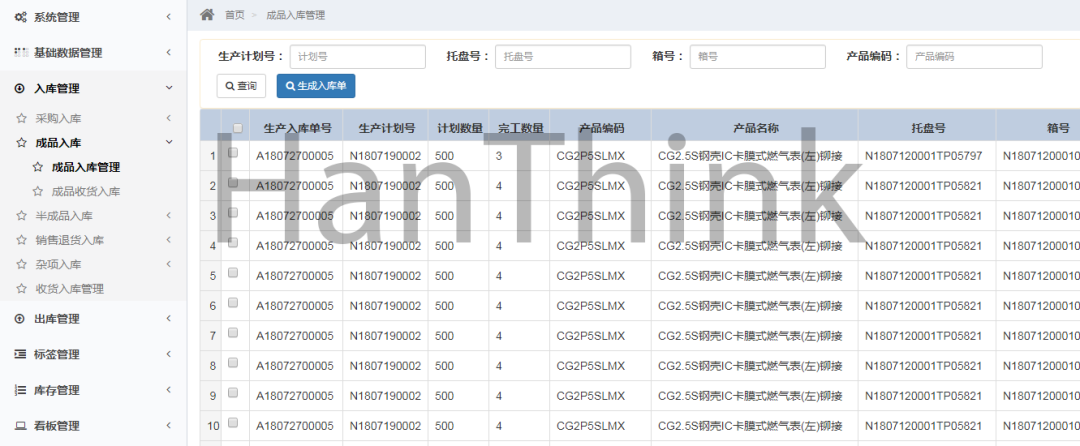Expand the 半成品入库 submenu chevron
The image size is (1080, 446).
[x=168, y=216]
